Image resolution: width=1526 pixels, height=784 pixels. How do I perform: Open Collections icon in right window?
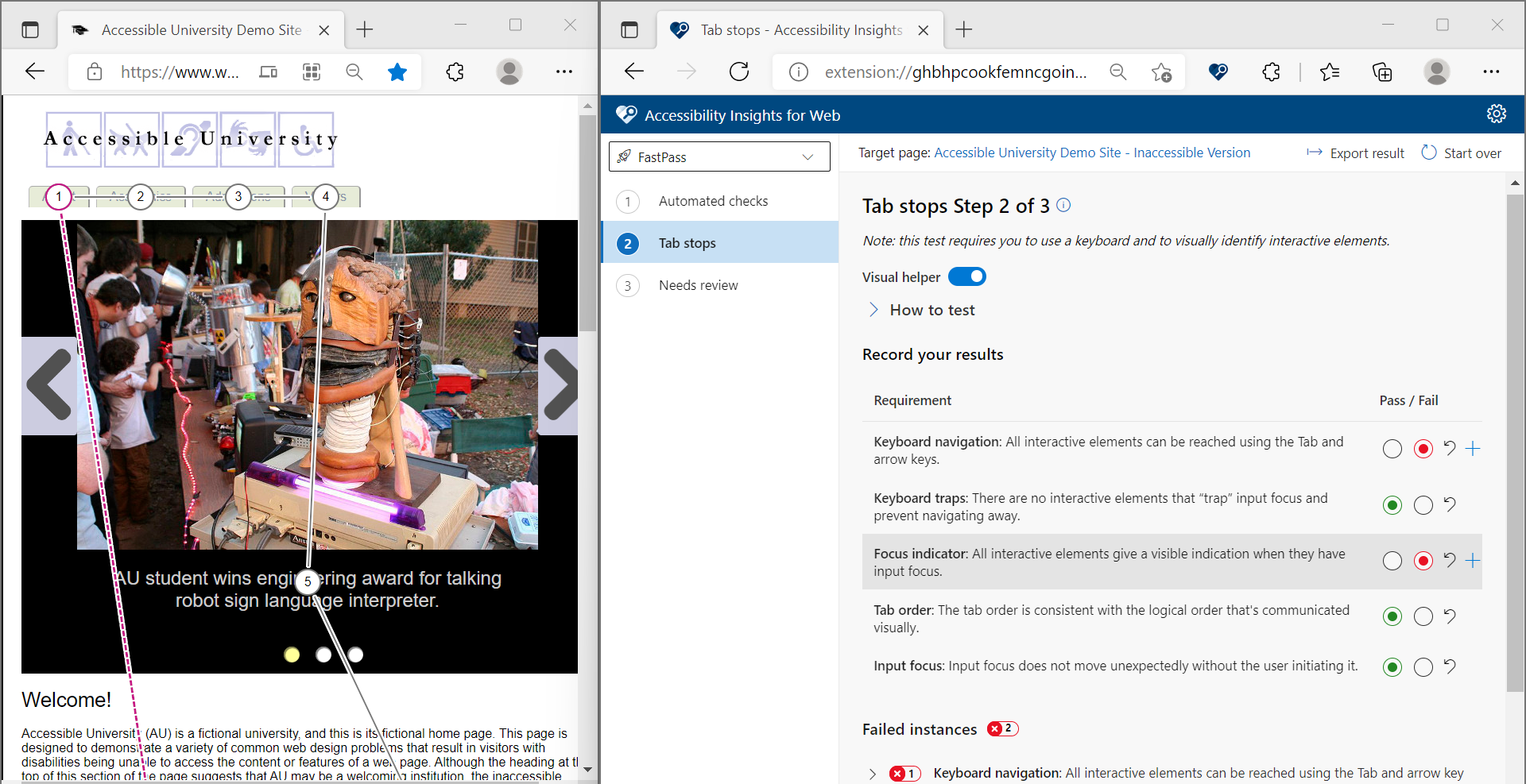[x=1382, y=72]
